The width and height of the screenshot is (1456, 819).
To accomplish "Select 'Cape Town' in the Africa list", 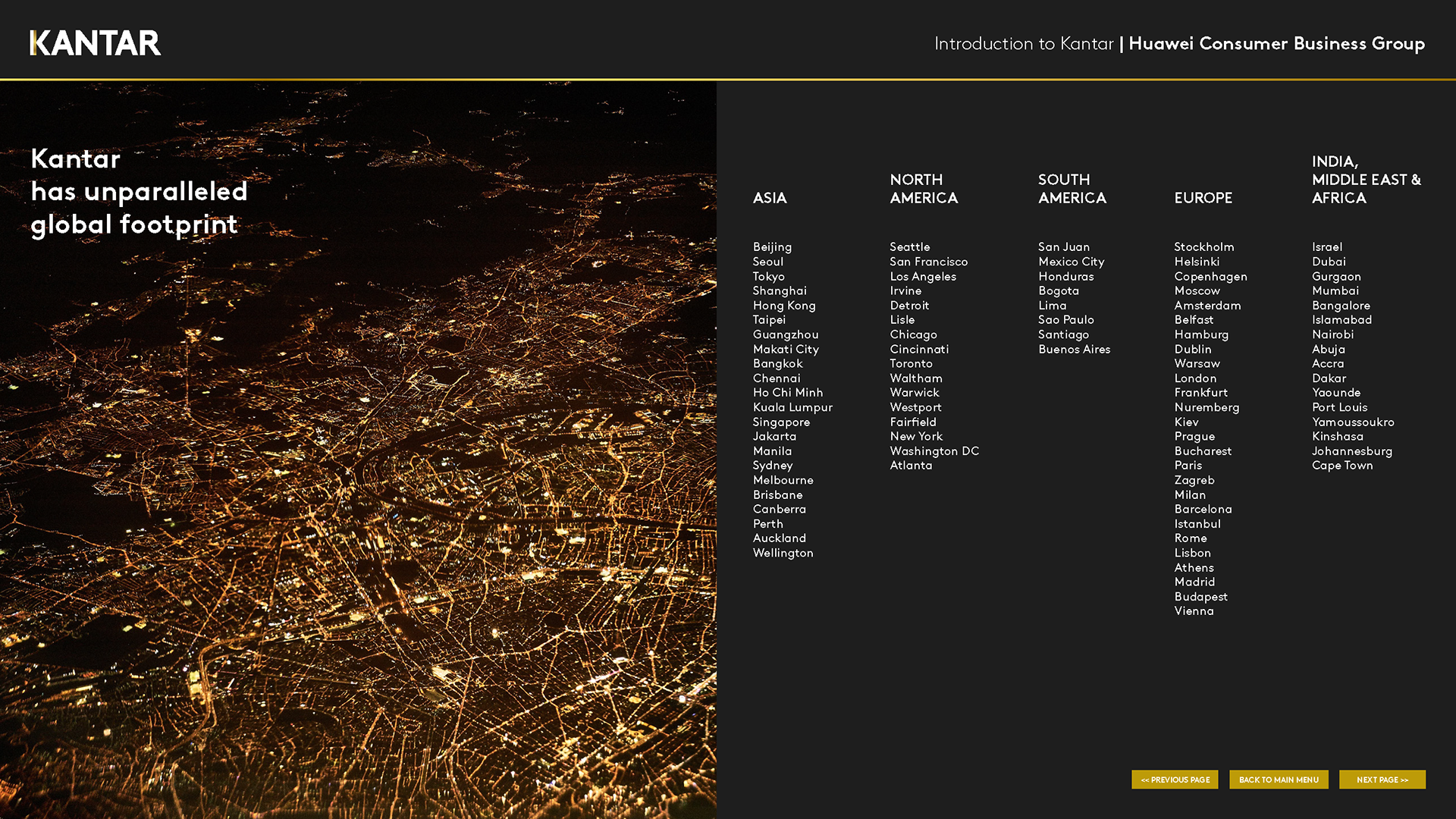I will tap(1342, 466).
